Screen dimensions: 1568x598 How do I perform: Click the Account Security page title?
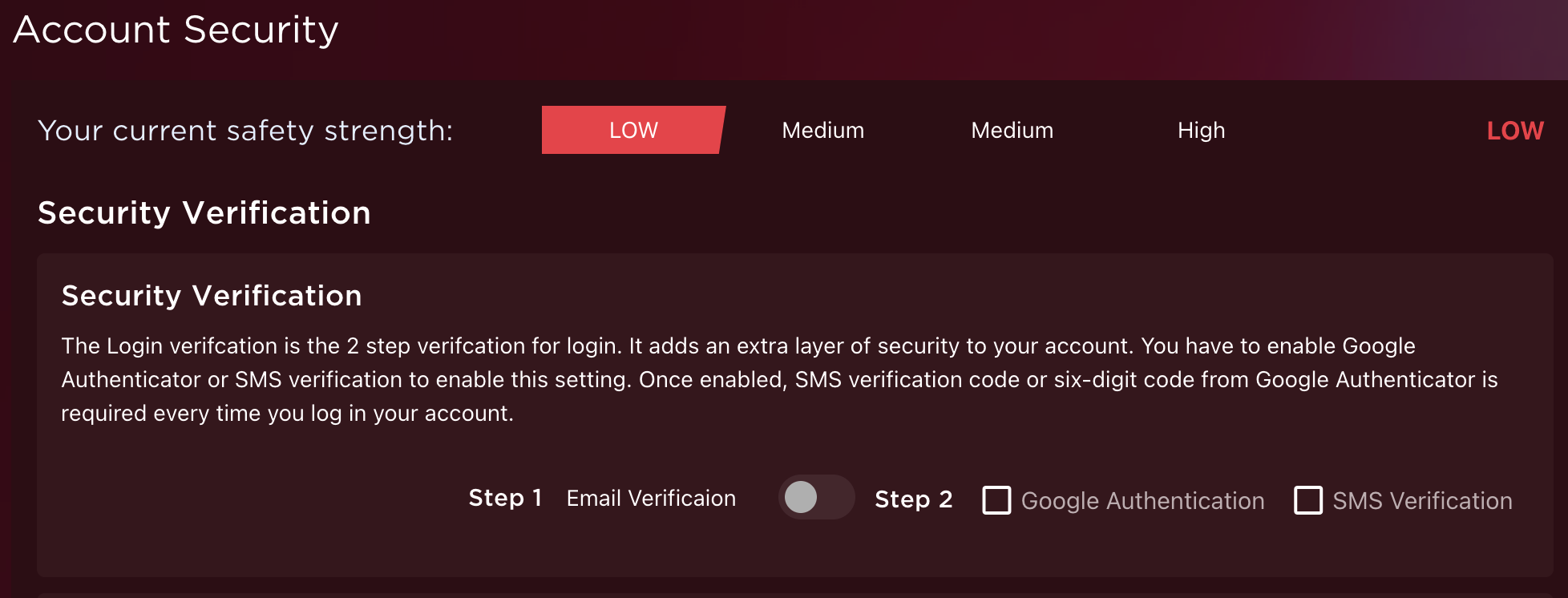(x=176, y=30)
